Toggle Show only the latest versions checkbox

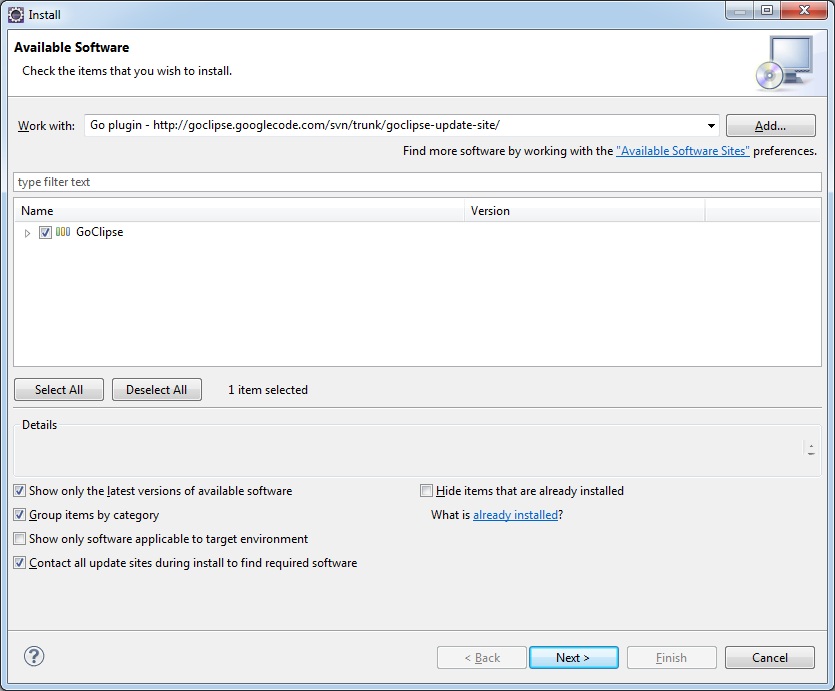click(20, 490)
